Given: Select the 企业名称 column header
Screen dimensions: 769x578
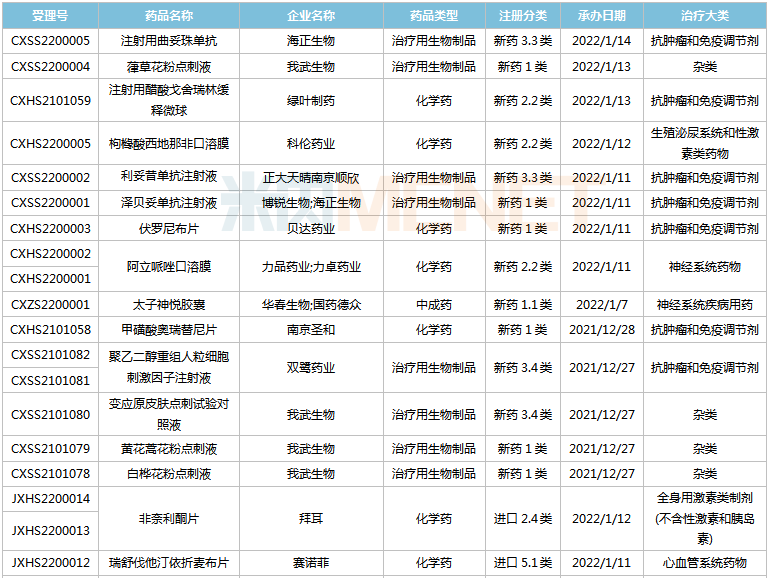Looking at the screenshot, I should coord(311,17).
